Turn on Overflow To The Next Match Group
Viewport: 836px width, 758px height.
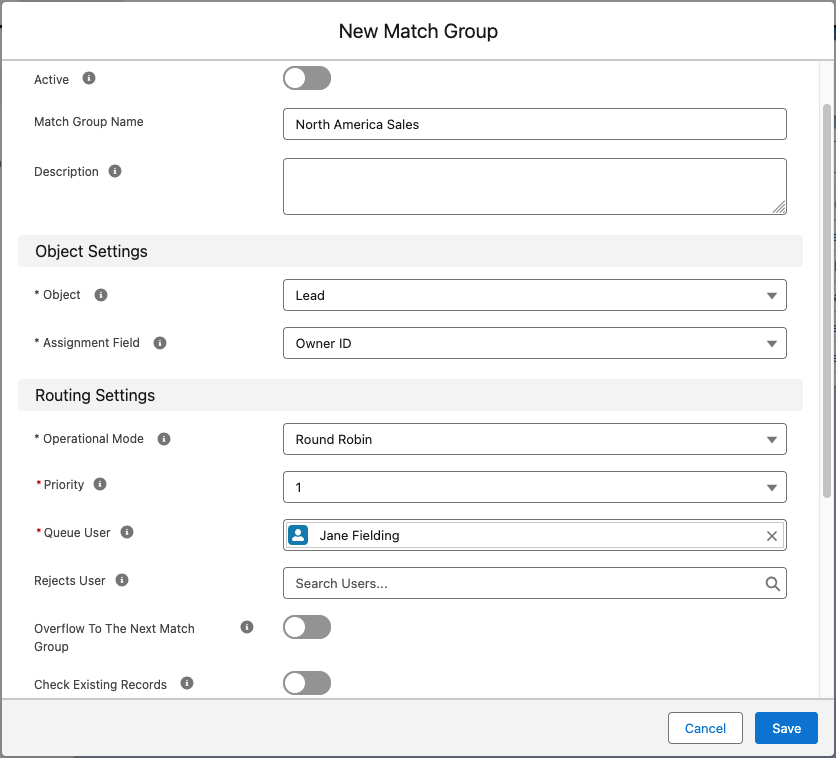(x=307, y=627)
